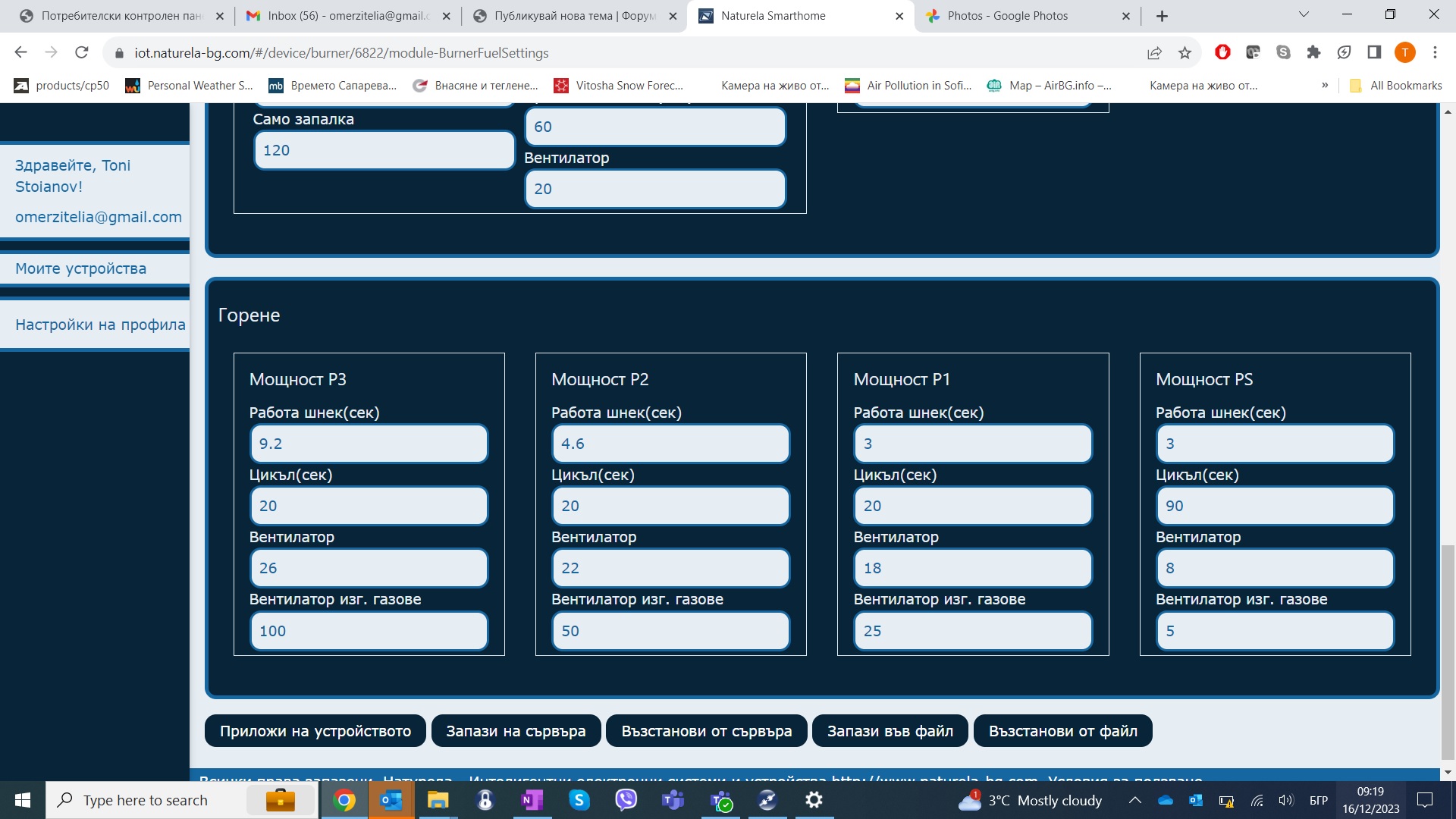Image resolution: width=1456 pixels, height=819 pixels.
Task: Click the share page icon in address bar
Action: tap(1154, 52)
